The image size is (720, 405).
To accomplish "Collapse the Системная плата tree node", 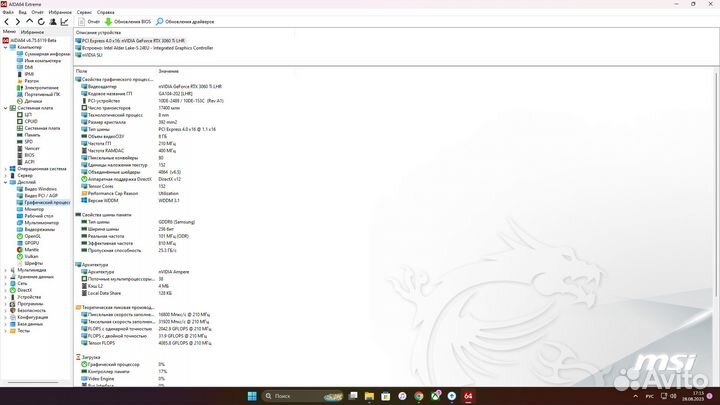I will [6, 108].
